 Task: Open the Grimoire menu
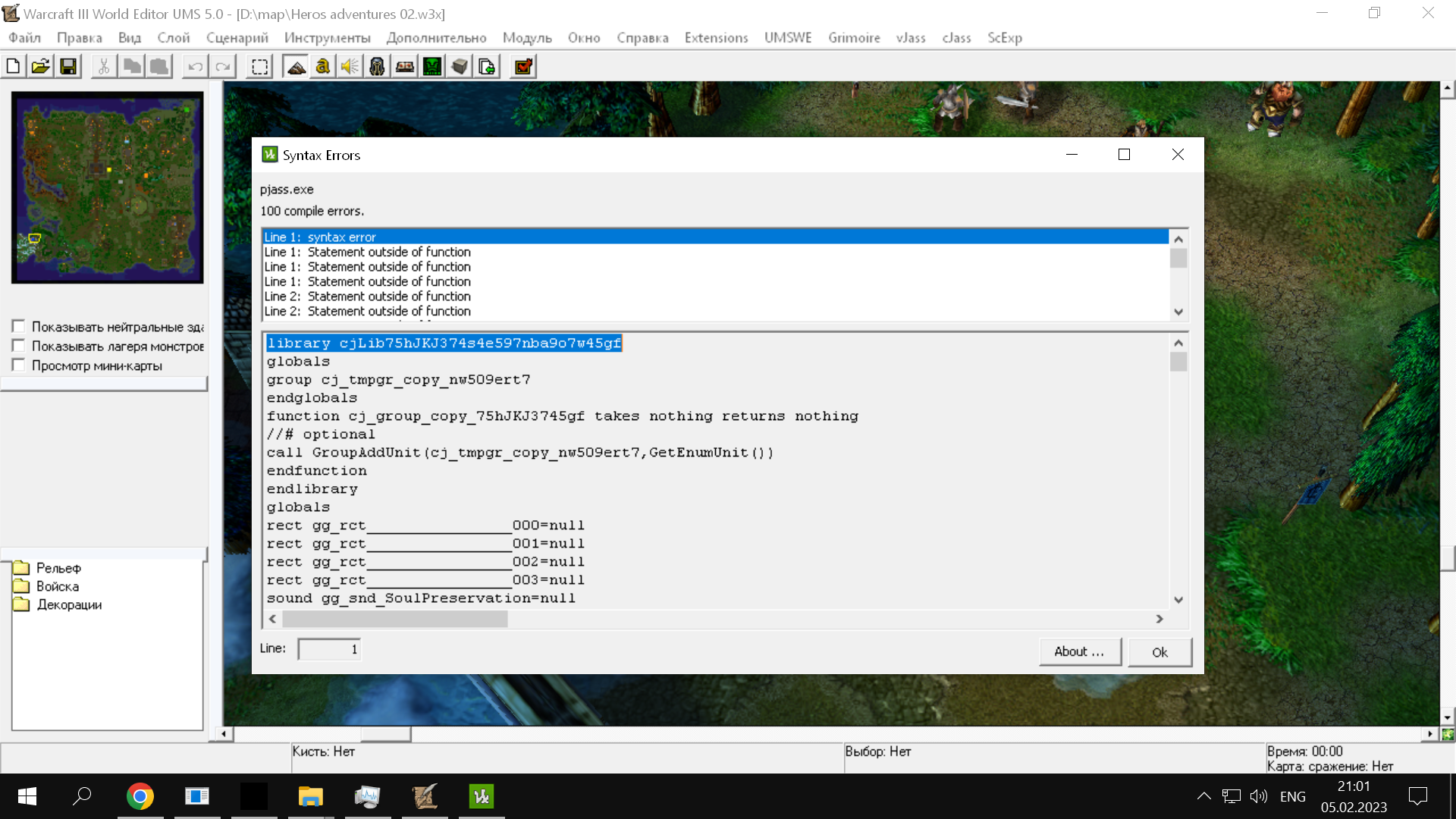pos(854,38)
